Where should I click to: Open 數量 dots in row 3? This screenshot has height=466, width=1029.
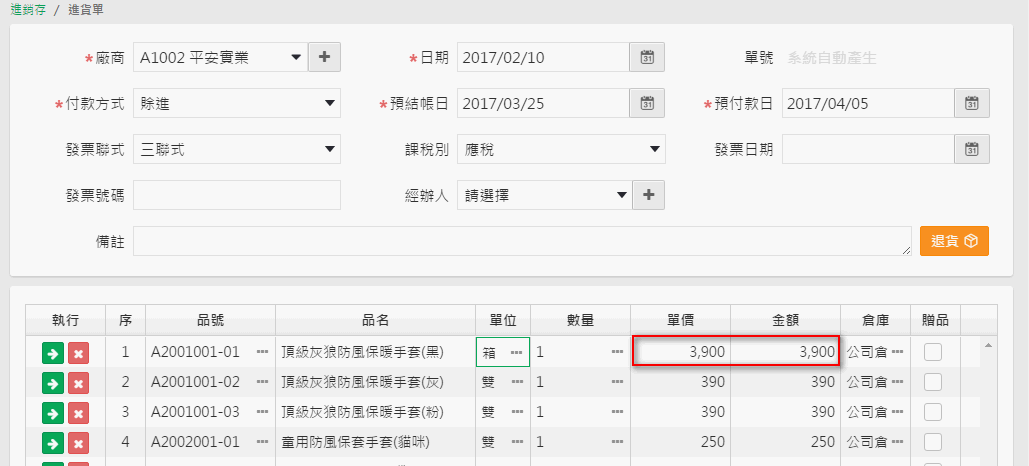pos(617,412)
